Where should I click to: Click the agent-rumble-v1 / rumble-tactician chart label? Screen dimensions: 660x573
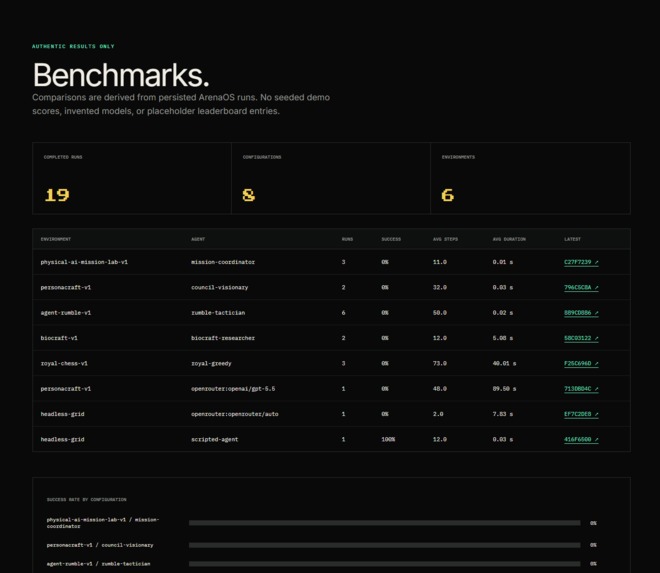pyautogui.click(x=98, y=564)
